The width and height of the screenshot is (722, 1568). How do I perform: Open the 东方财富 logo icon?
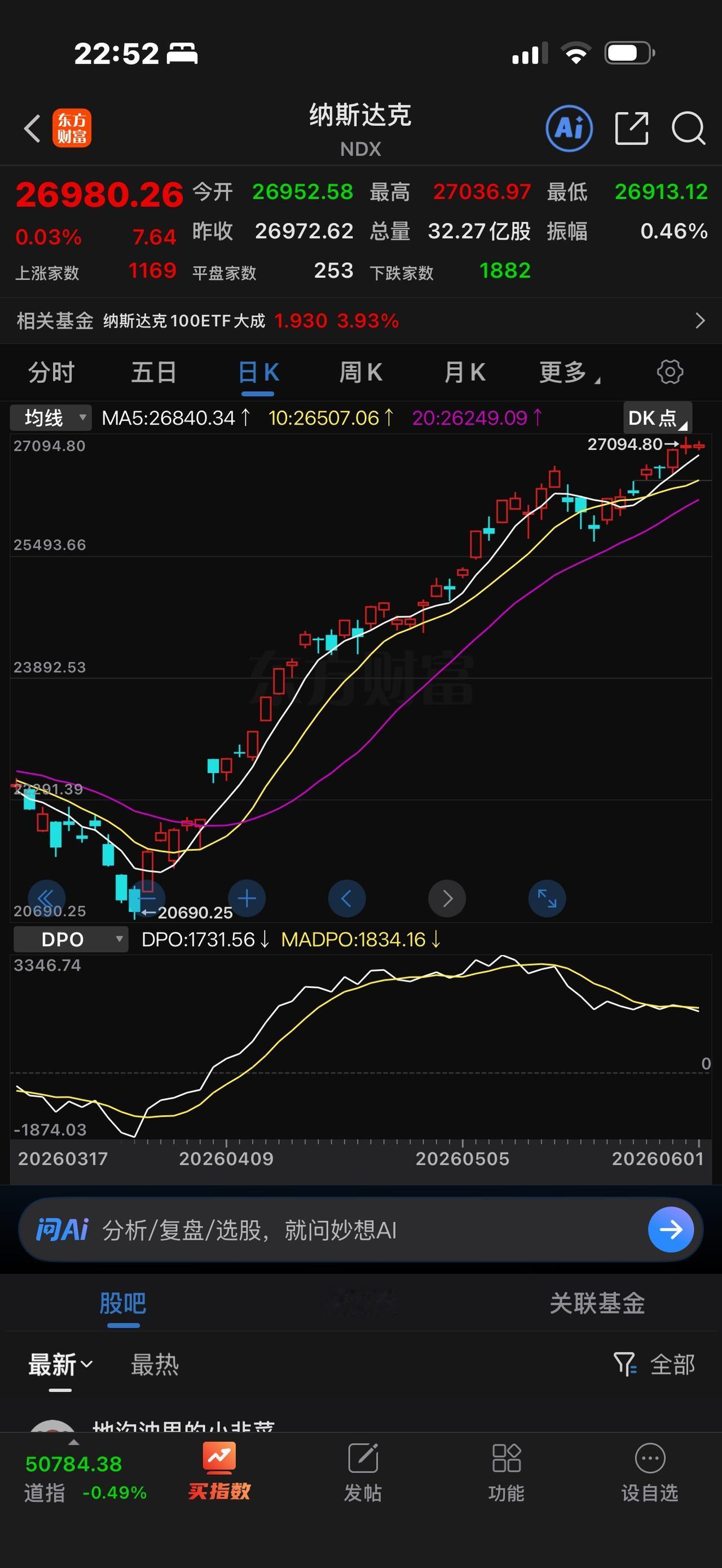[x=72, y=128]
